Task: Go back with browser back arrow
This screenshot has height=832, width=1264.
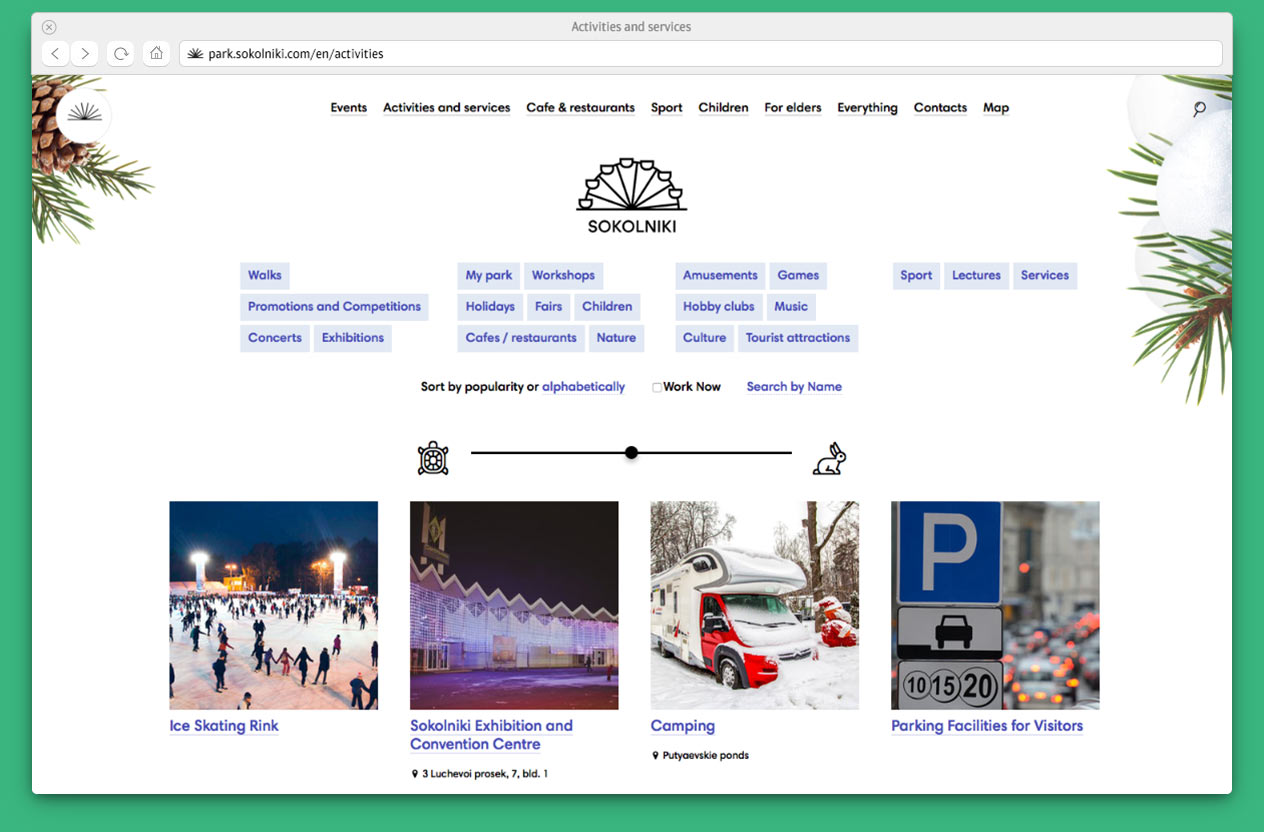Action: point(56,54)
